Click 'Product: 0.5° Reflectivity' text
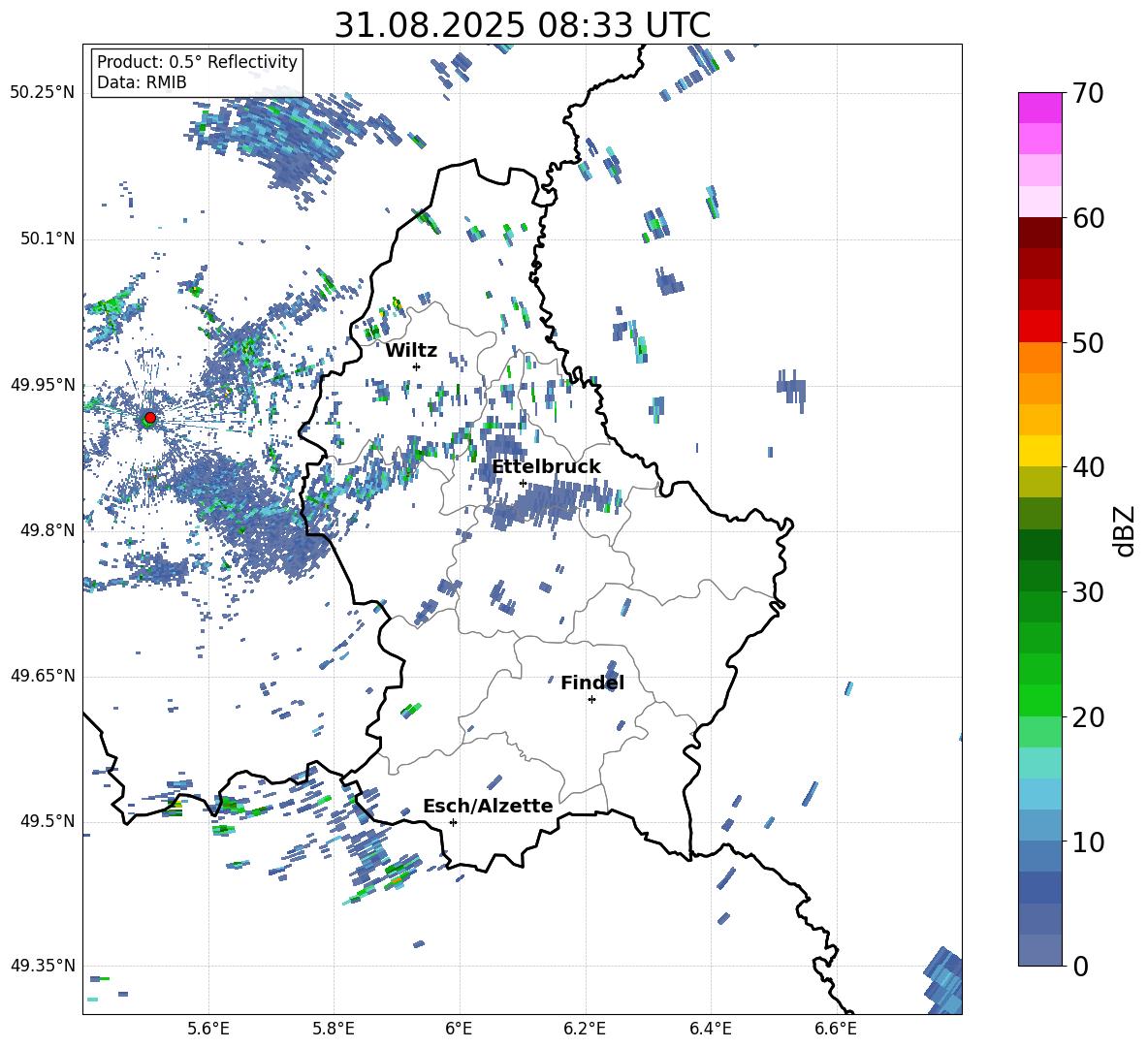1148x1048 pixels. click(x=197, y=61)
